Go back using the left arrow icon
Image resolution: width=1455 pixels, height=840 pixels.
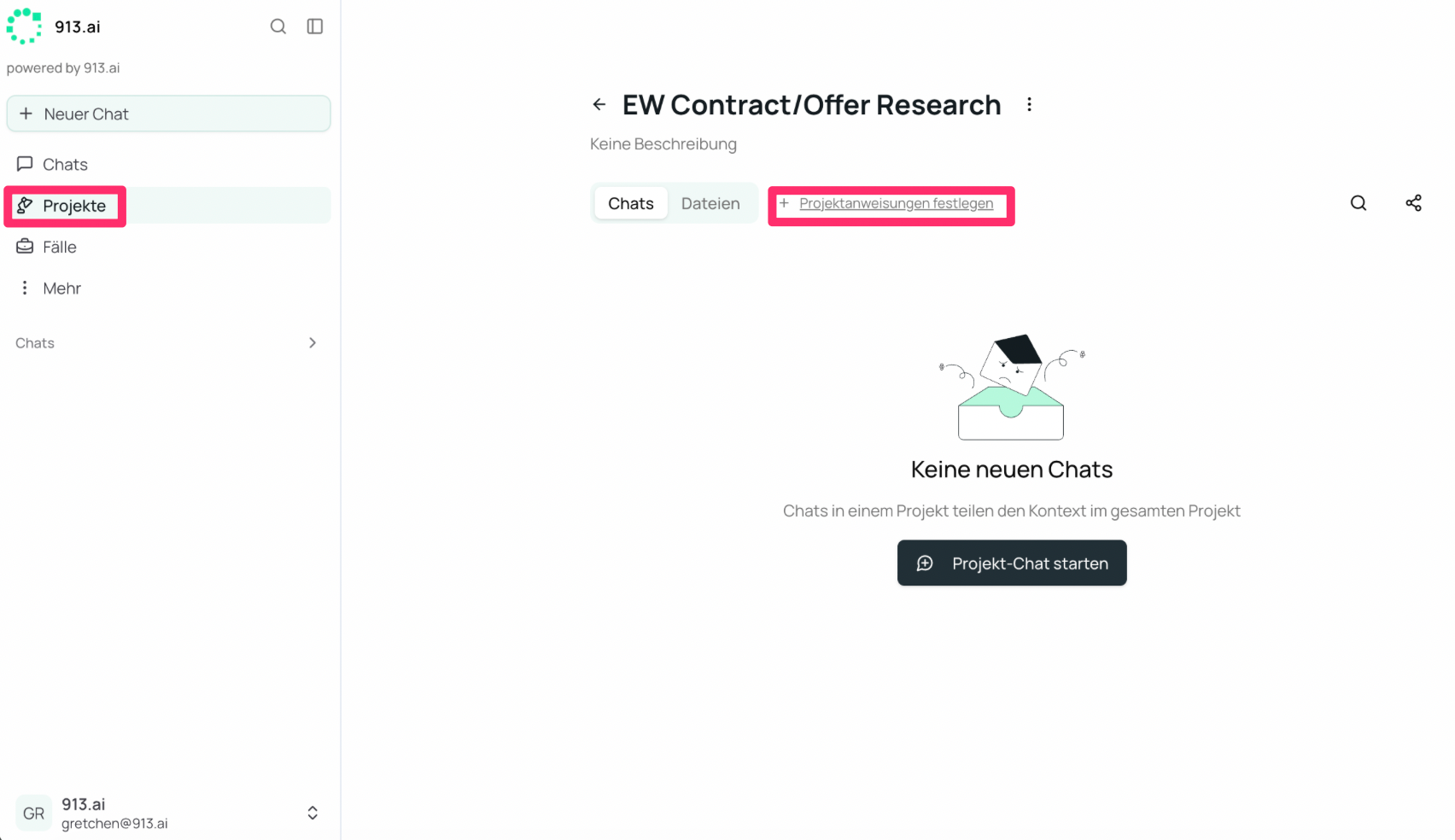pyautogui.click(x=599, y=104)
